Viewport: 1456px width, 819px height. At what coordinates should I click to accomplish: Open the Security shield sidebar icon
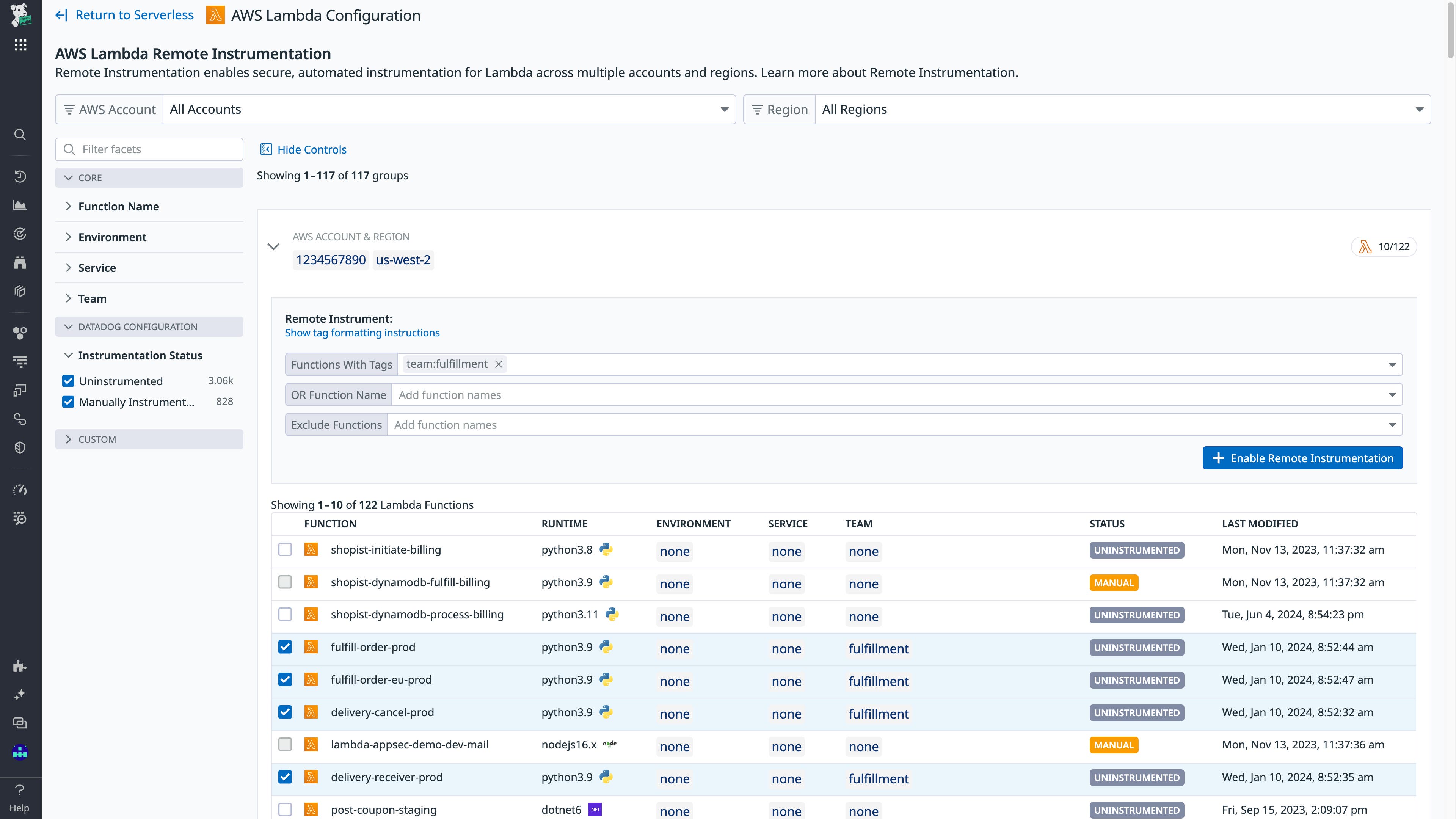click(x=20, y=447)
